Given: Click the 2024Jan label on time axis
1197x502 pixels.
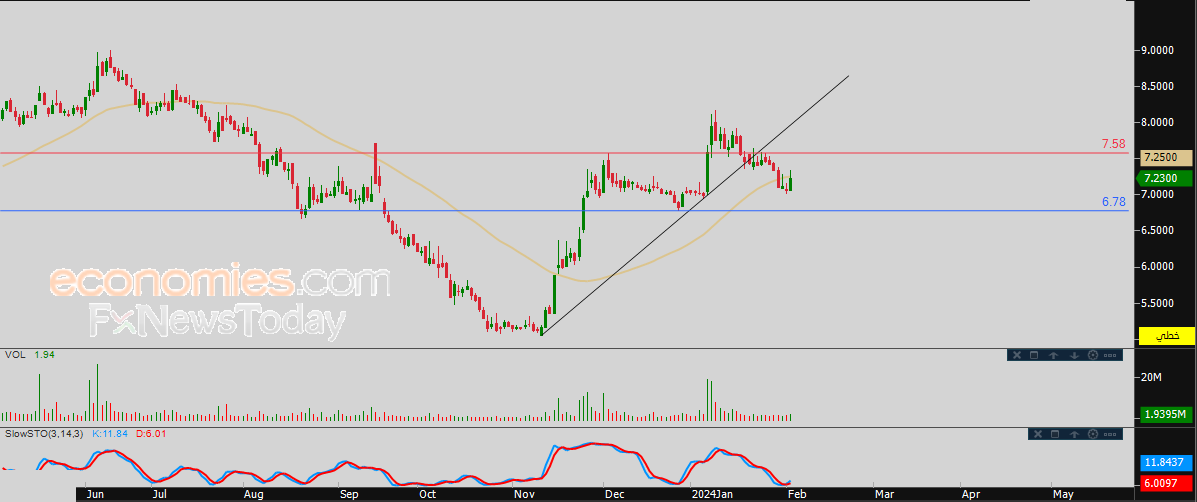Looking at the screenshot, I should 712,494.
